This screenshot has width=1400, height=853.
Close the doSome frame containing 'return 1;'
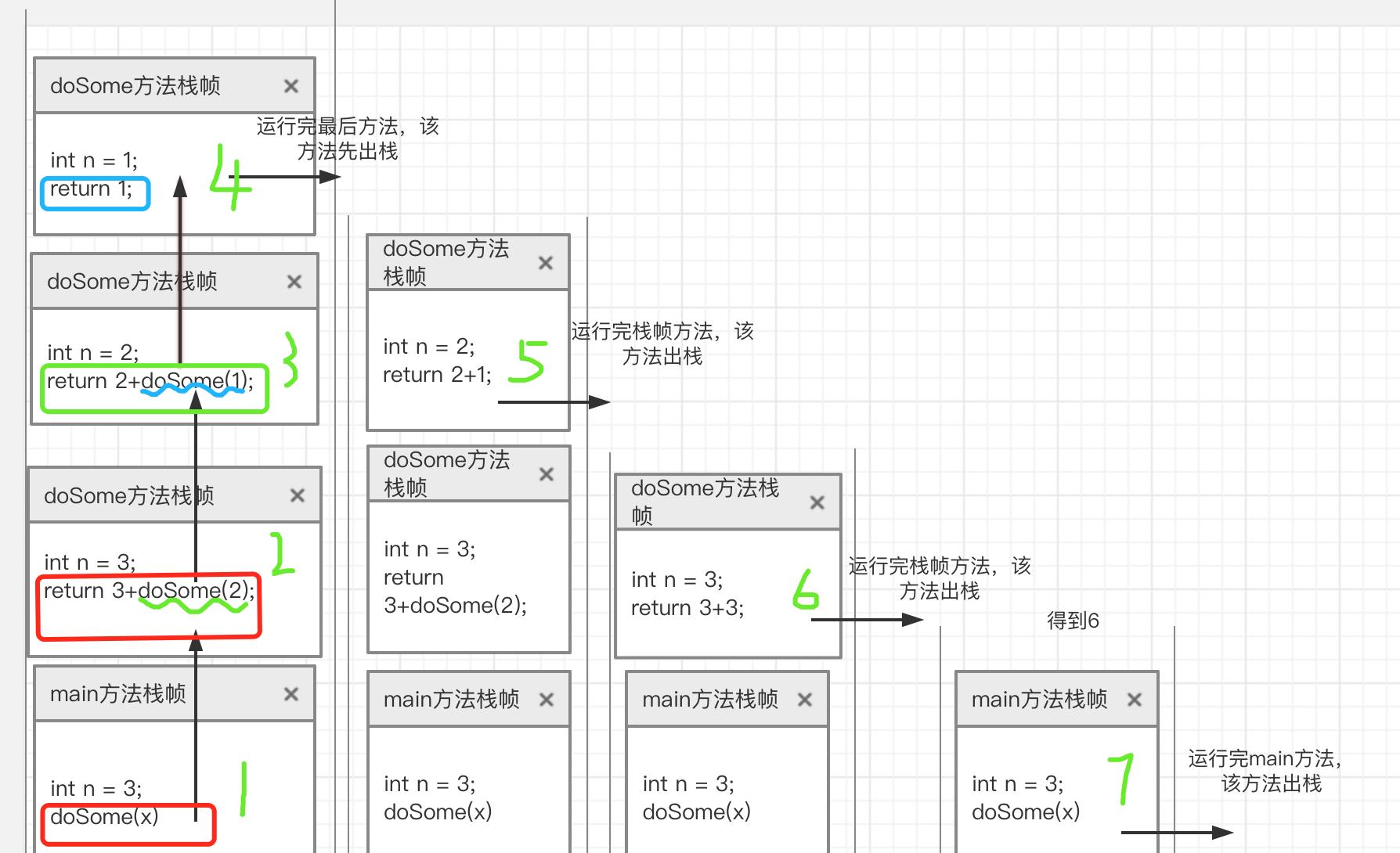click(291, 86)
